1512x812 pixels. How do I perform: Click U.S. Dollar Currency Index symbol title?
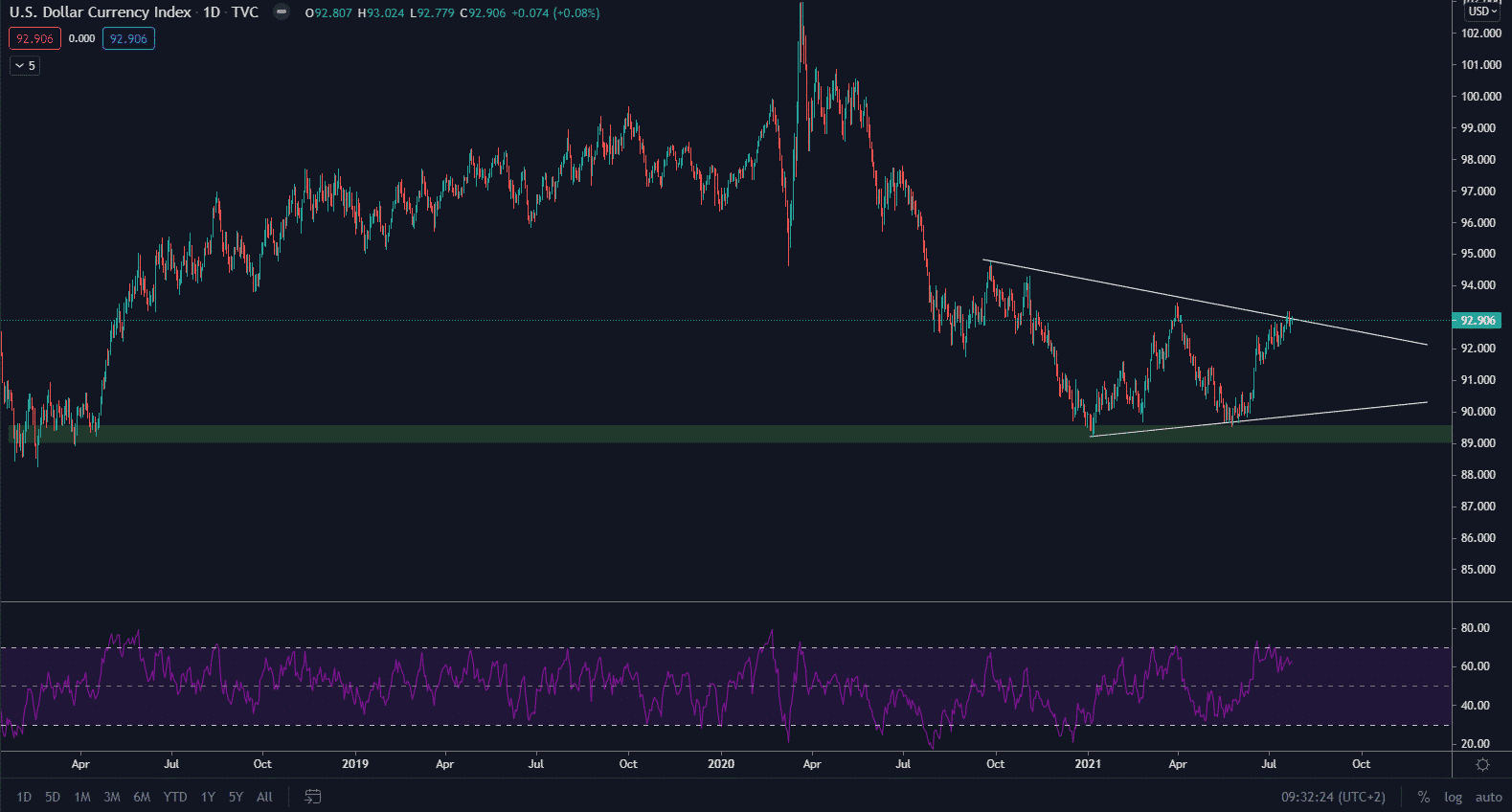click(x=101, y=12)
